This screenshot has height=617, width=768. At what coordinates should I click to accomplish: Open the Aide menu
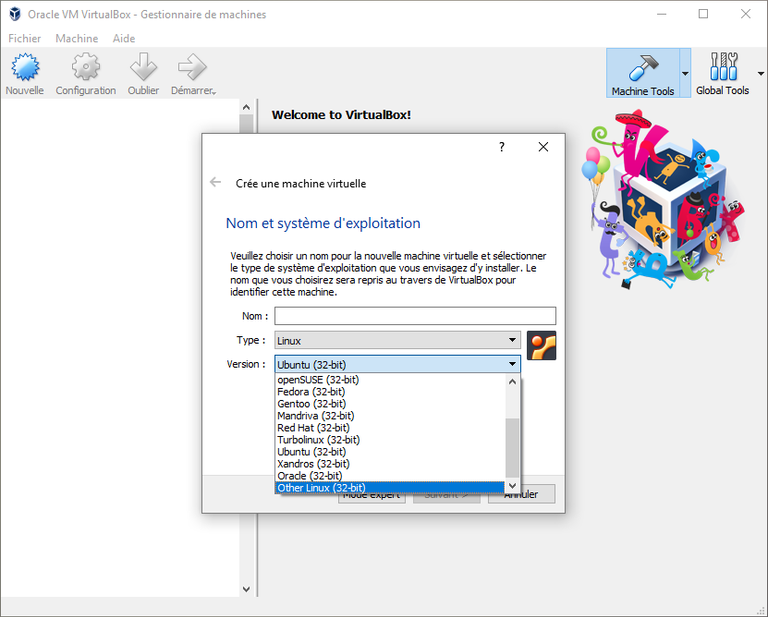pyautogui.click(x=123, y=38)
